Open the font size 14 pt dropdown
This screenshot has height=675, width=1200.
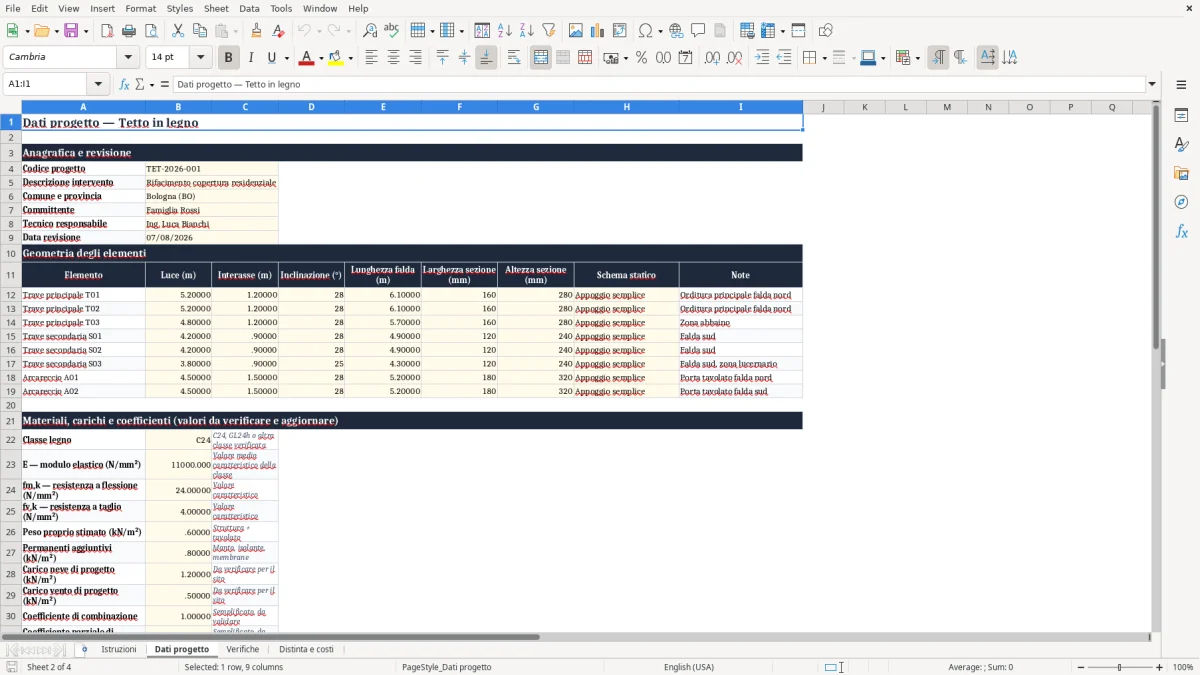pyautogui.click(x=201, y=58)
